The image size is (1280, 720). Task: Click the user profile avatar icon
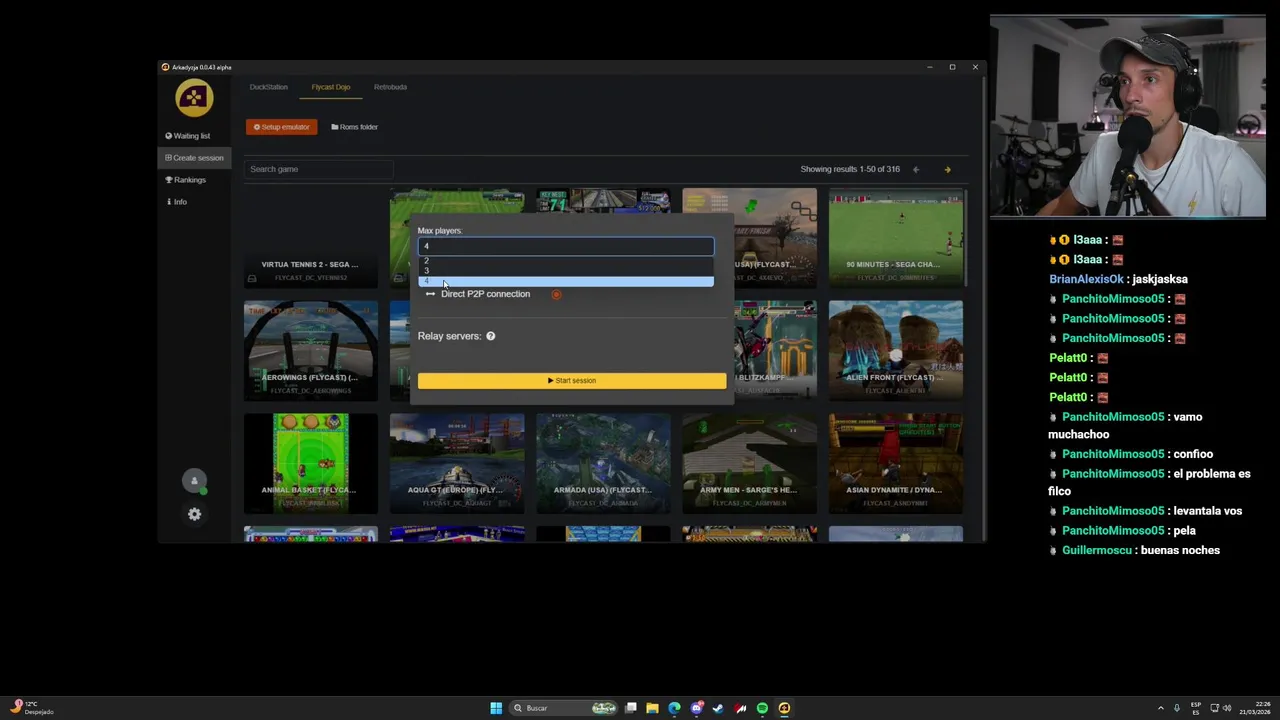(194, 481)
